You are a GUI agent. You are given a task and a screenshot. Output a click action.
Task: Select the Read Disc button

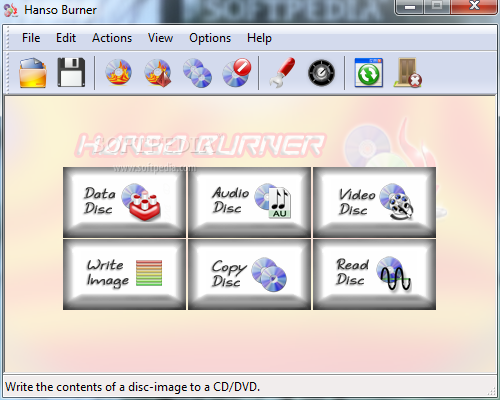click(374, 274)
